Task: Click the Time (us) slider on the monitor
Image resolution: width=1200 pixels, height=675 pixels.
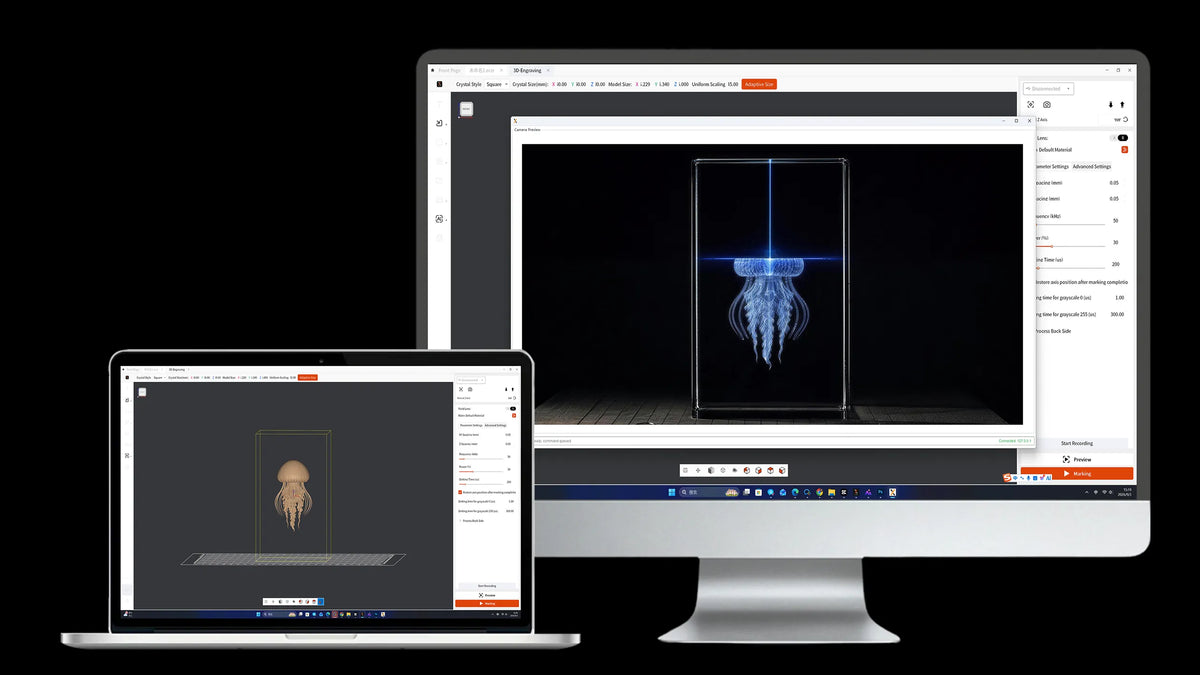Action: coord(1069,267)
